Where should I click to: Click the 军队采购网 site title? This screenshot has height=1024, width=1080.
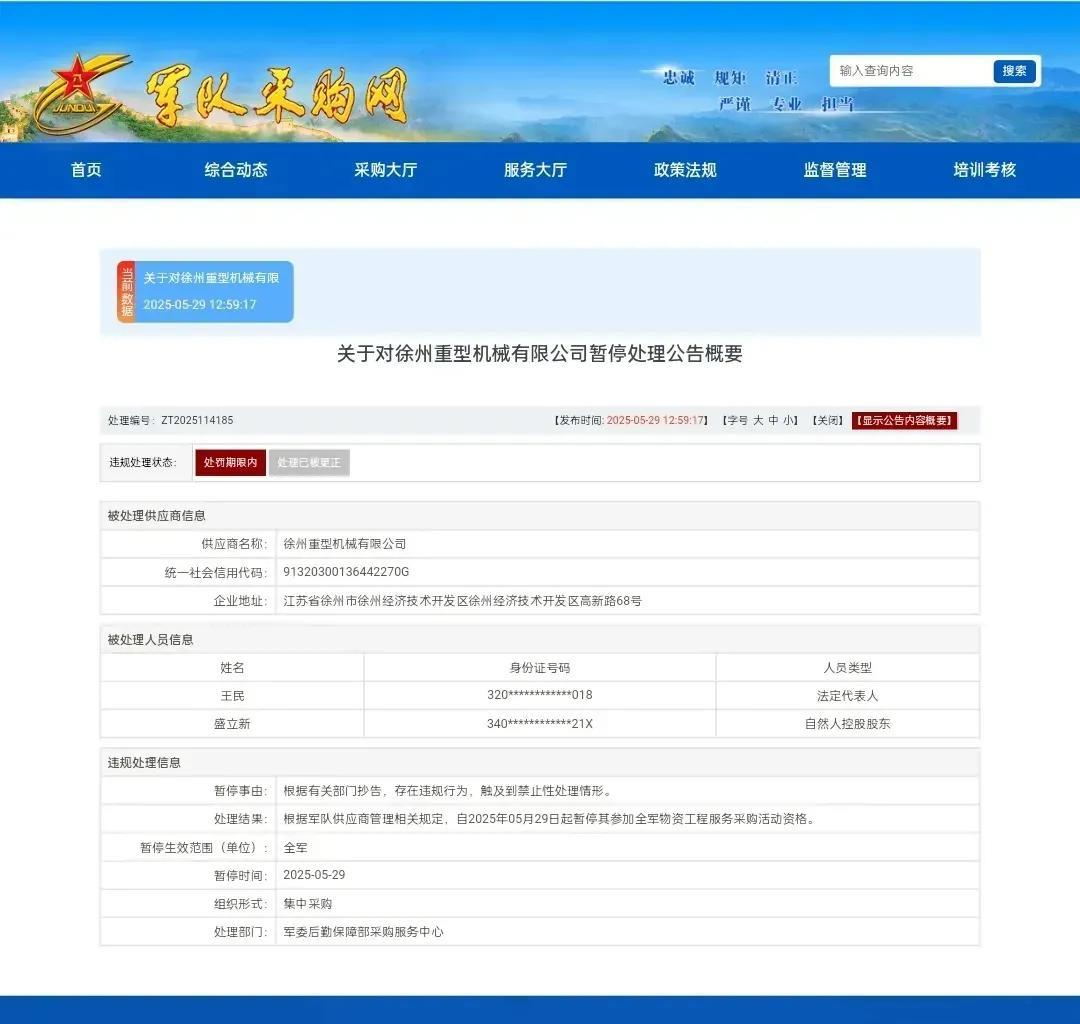point(276,96)
